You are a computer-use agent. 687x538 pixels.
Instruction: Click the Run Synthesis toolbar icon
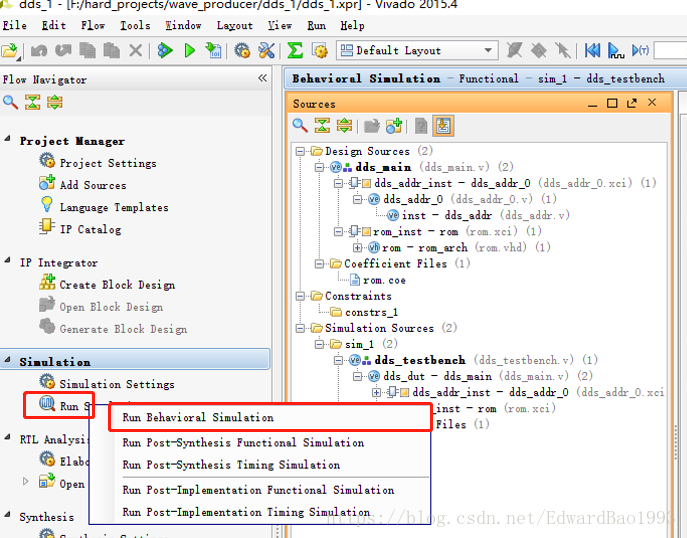[165, 50]
